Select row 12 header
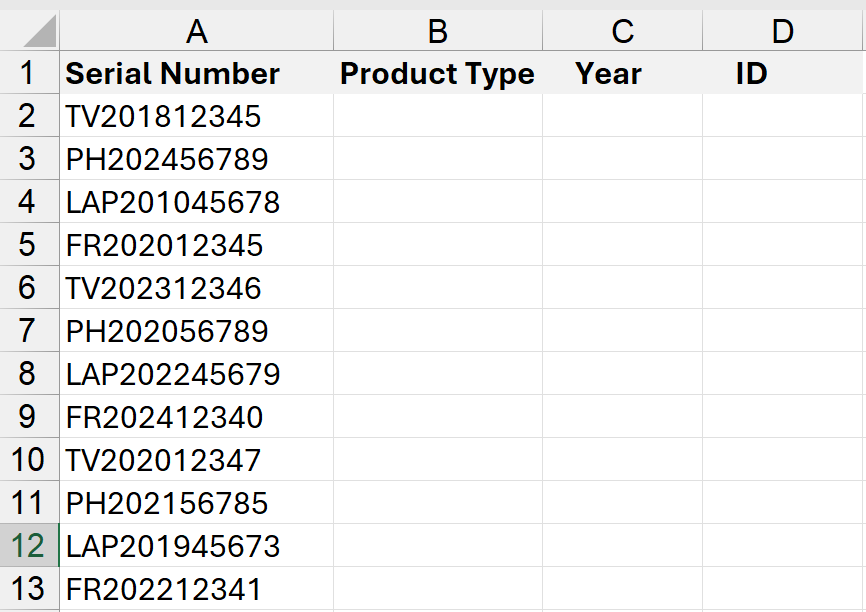Screen dimensions: 866x612 [27, 546]
